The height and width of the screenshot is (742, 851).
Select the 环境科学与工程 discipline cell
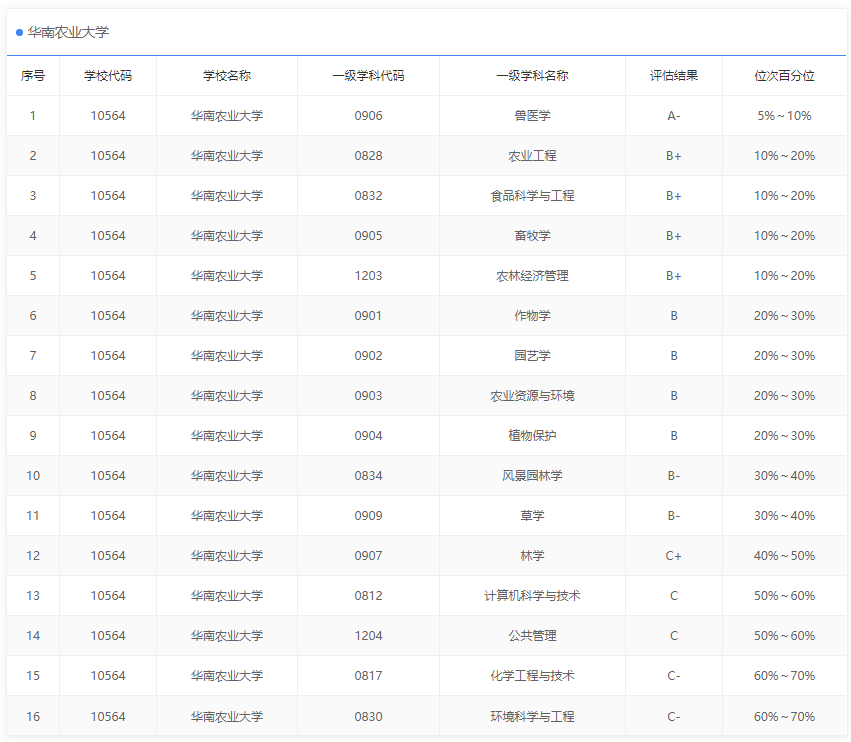pos(532,716)
